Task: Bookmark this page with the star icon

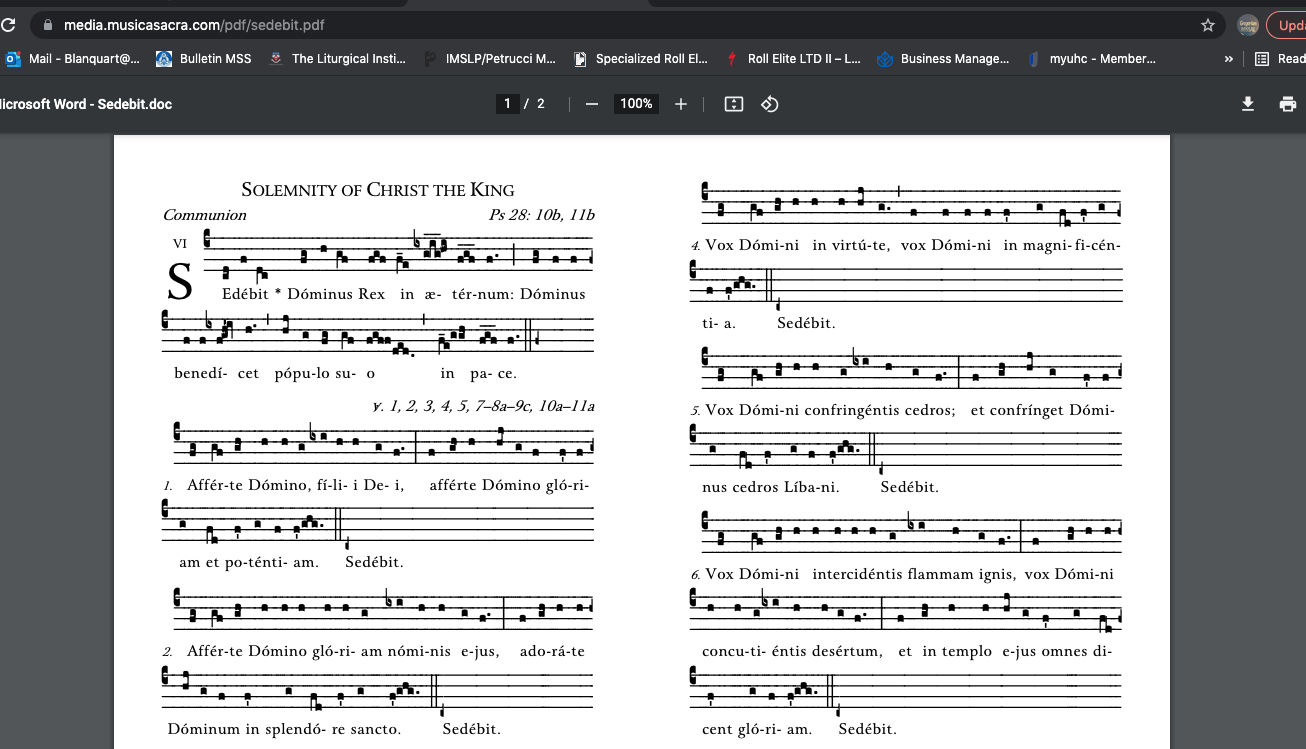Action: (x=1208, y=25)
